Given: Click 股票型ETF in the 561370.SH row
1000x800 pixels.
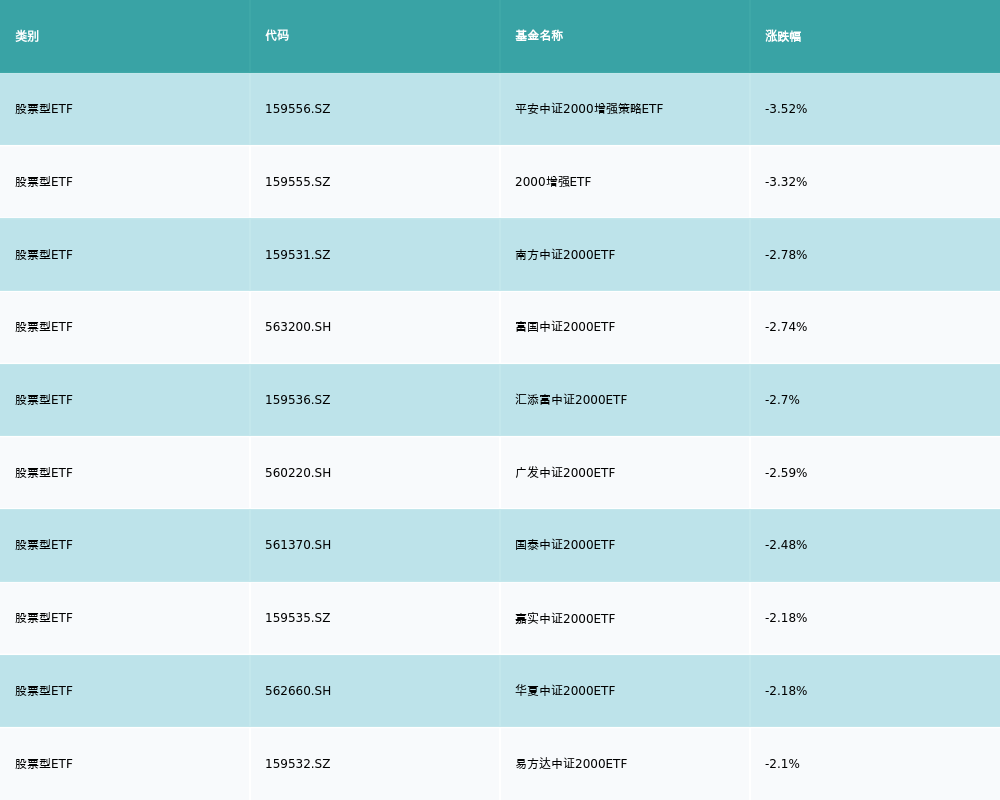Looking at the screenshot, I should point(44,545).
